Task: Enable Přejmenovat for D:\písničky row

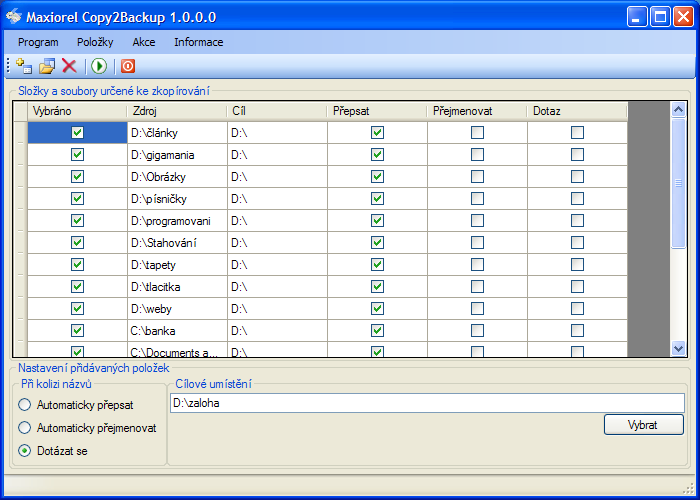Action: [477, 198]
